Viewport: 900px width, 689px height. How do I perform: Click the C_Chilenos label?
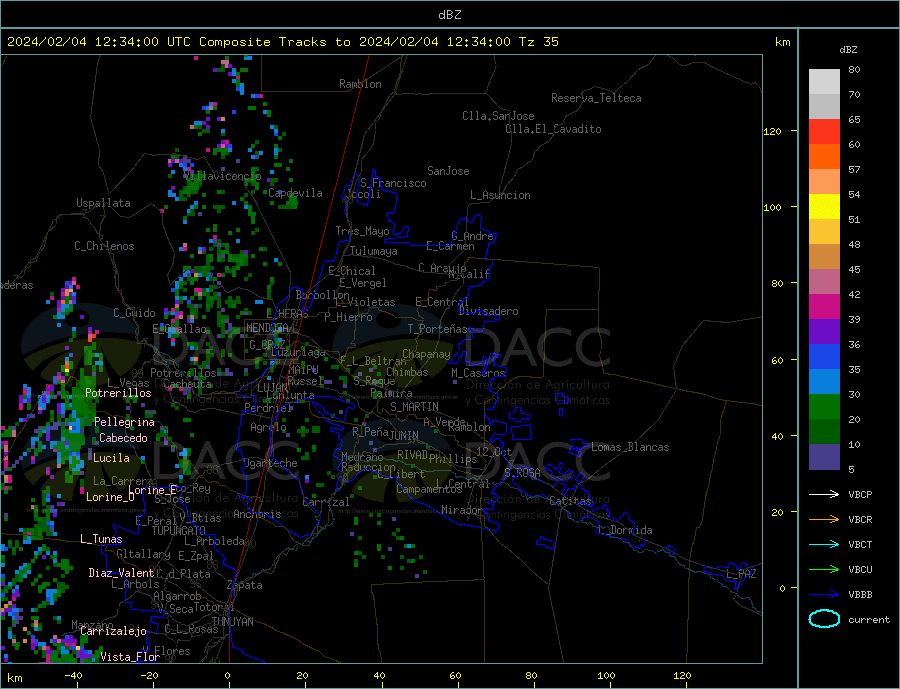tap(104, 246)
